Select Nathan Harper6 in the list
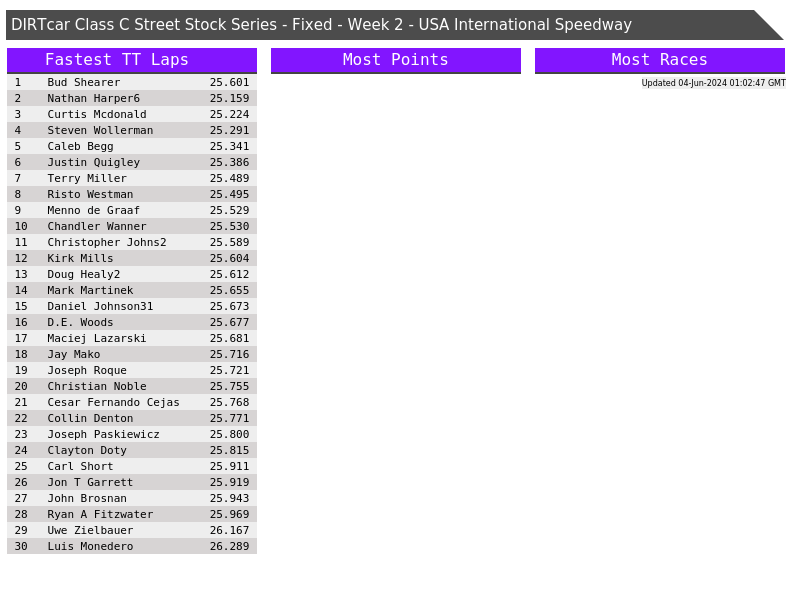The height and width of the screenshot is (600, 800). pos(93,98)
